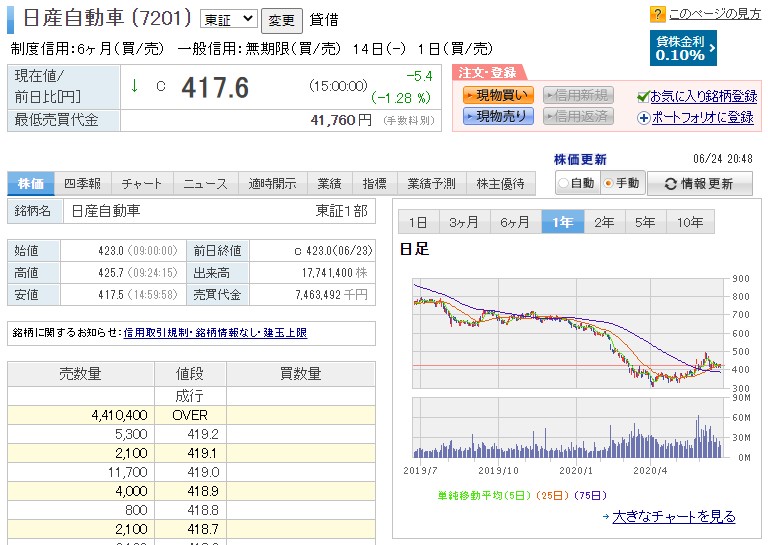The image size is (768, 545).
Task: Click the 419.2 price row
Action: (192, 434)
